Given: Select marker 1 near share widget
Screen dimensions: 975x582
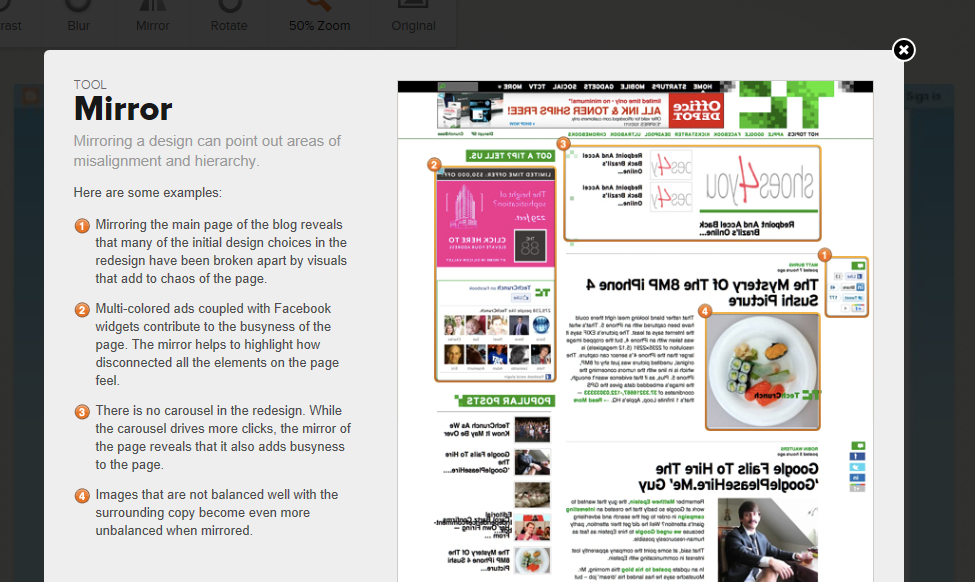Looking at the screenshot, I should click(825, 255).
